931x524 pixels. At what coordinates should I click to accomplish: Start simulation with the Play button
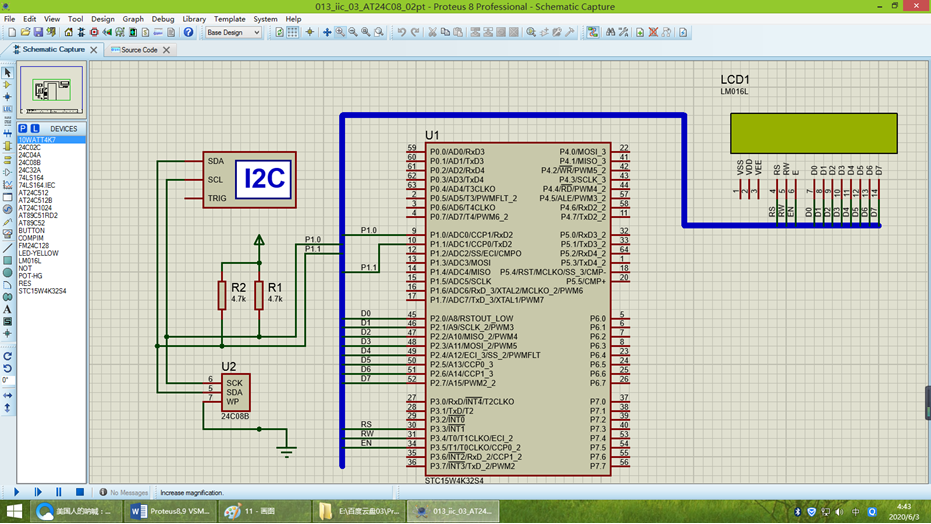[x=16, y=492]
